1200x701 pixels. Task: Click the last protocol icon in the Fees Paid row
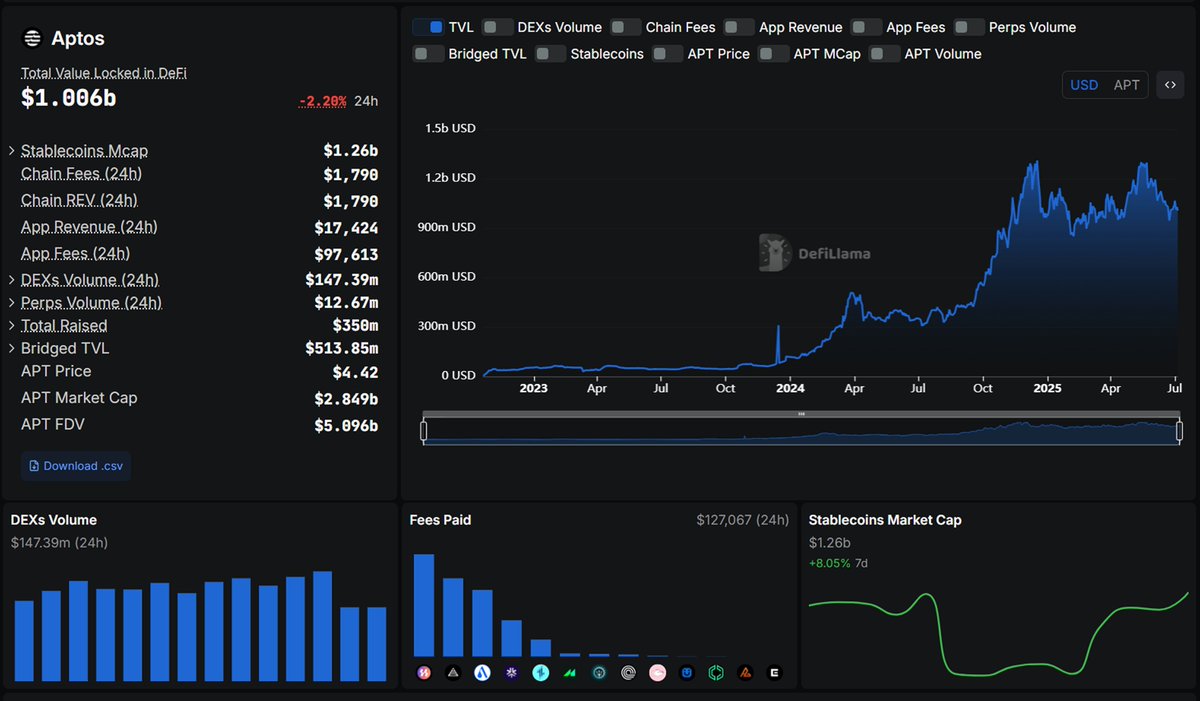click(x=774, y=673)
